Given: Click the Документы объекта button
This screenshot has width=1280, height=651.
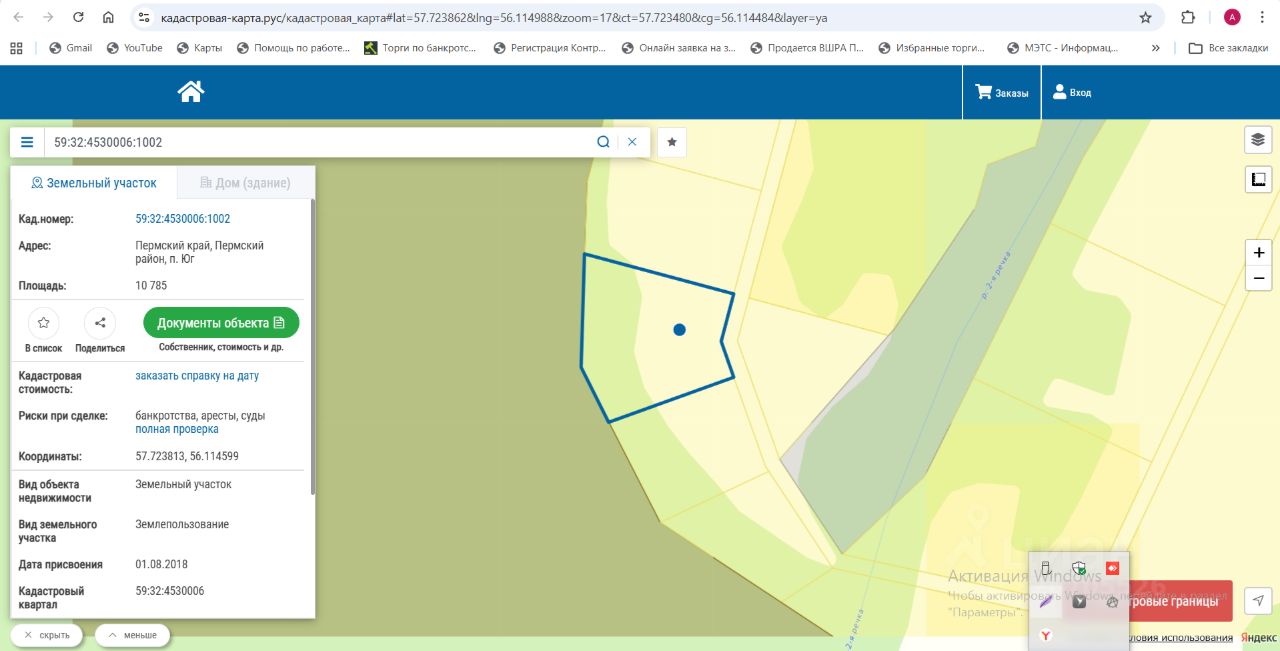Looking at the screenshot, I should (221, 323).
